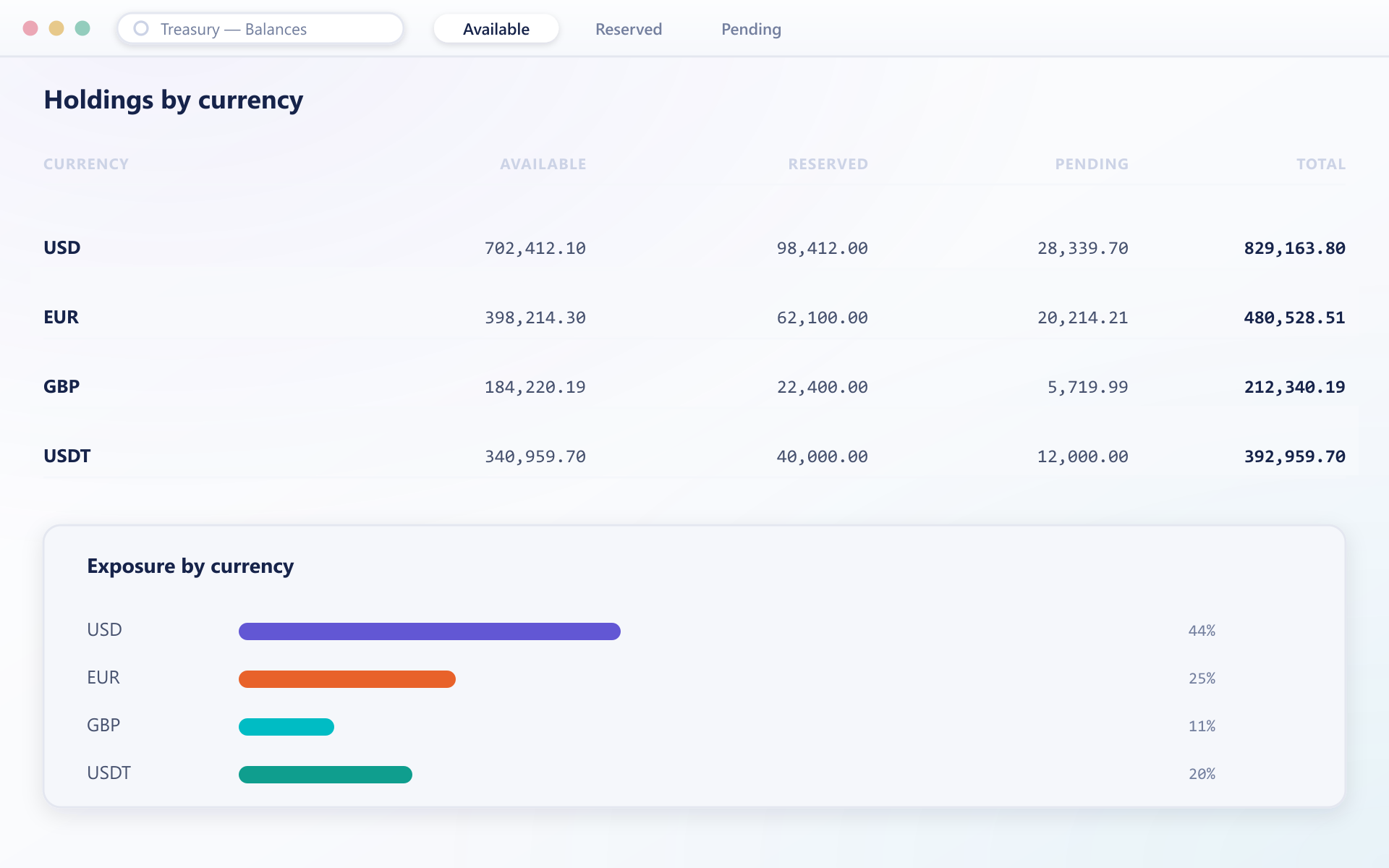Click USD reserved value 98,412.00
Image resolution: width=1389 pixels, height=868 pixels.
coord(823,248)
